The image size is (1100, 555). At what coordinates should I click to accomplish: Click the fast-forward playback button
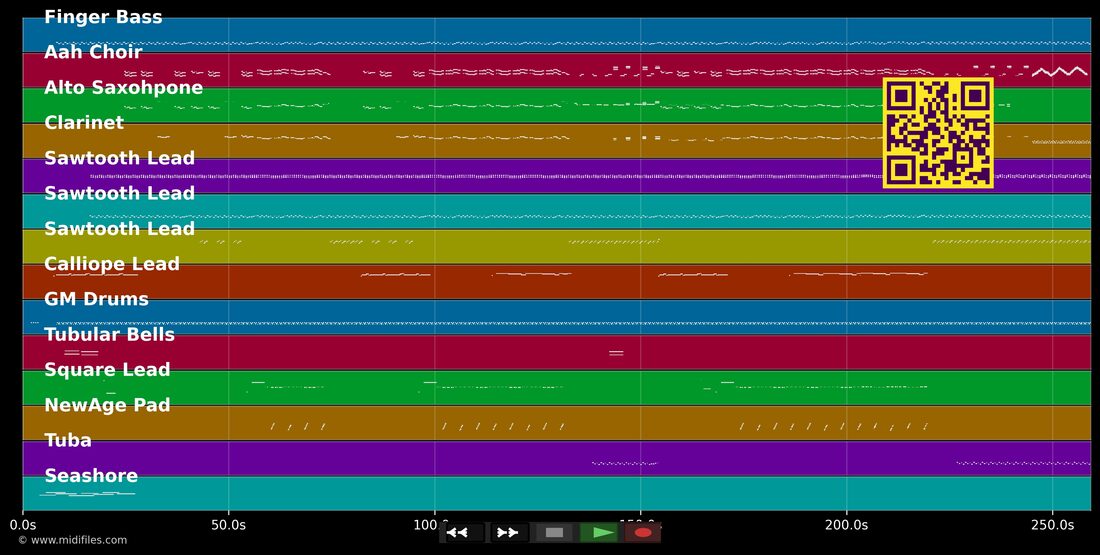tap(508, 533)
